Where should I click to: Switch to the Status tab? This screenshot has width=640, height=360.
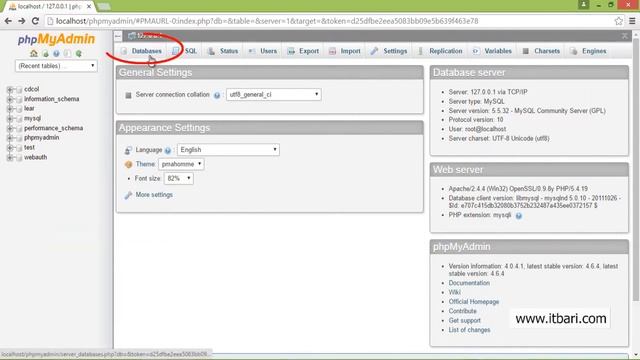[223, 51]
